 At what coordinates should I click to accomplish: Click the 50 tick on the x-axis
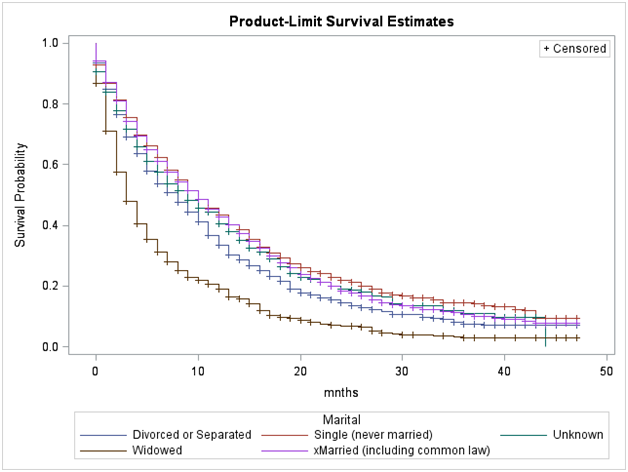pyautogui.click(x=607, y=372)
